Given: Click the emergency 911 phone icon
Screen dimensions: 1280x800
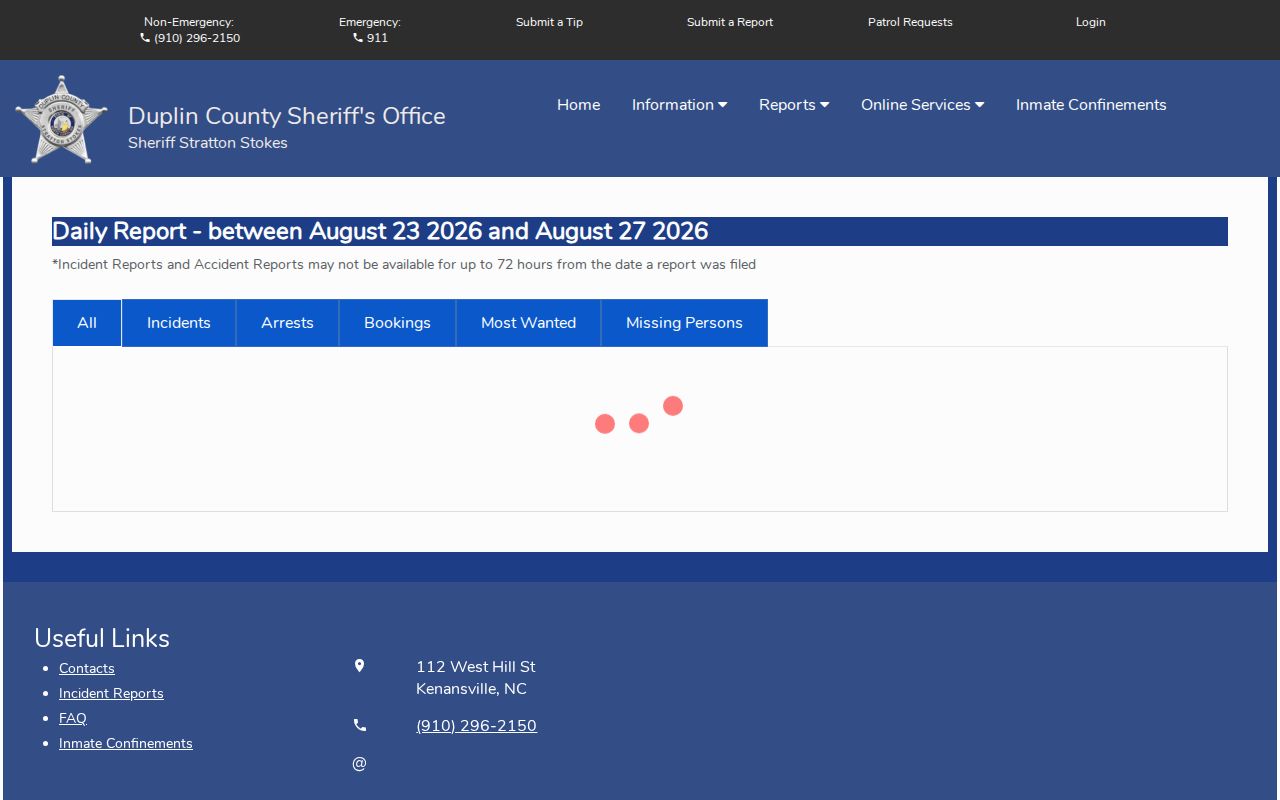Looking at the screenshot, I should point(358,38).
